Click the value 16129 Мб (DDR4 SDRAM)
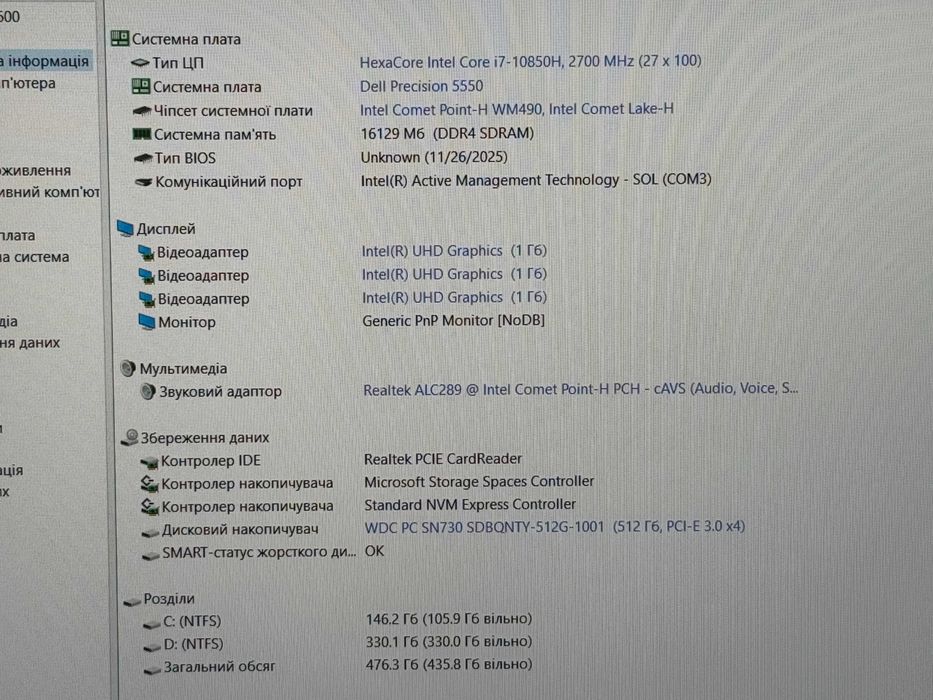 (x=447, y=133)
